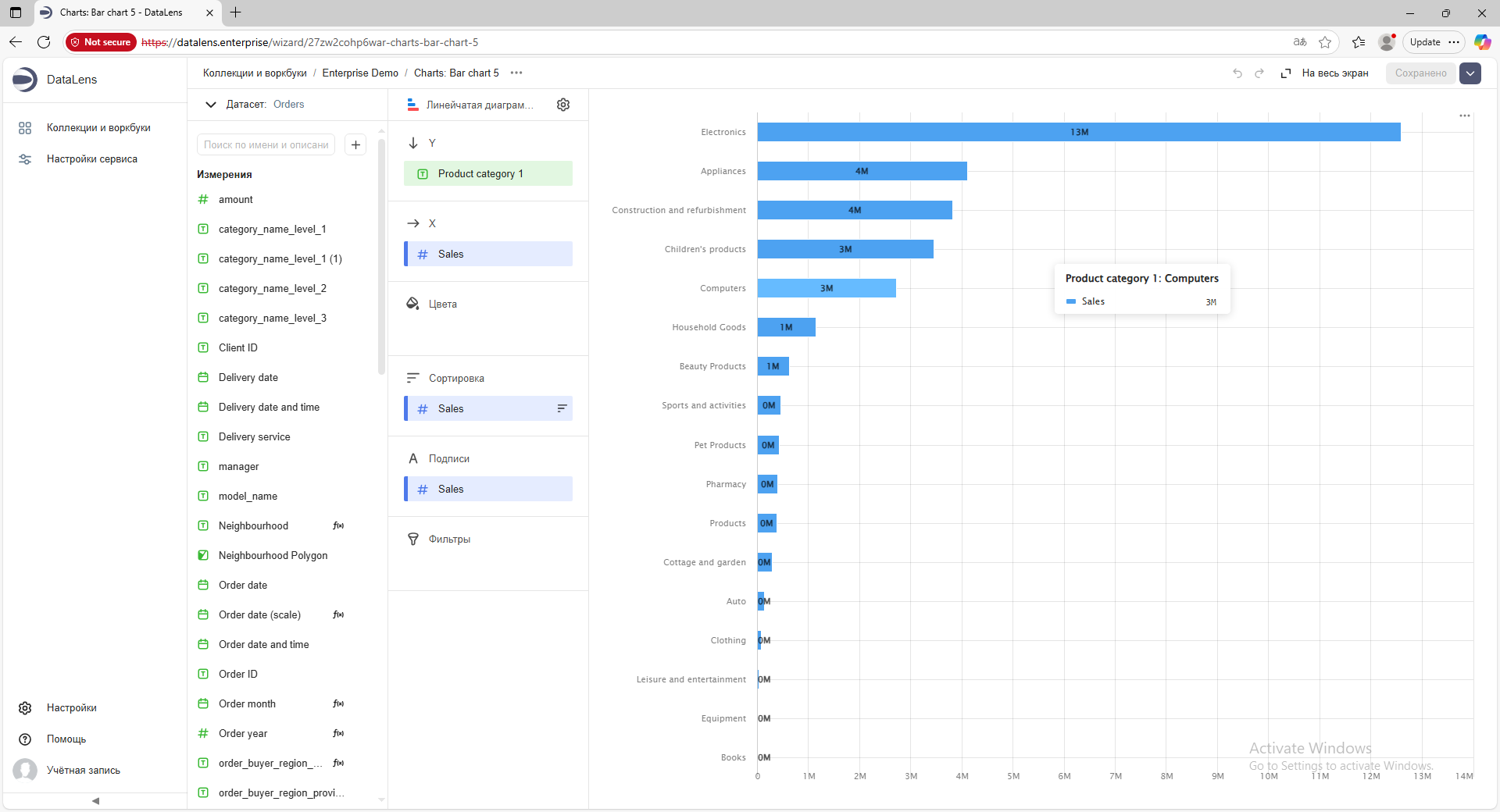The width and height of the screenshot is (1500, 812).
Task: Click the Electronics bar in chart
Action: point(1078,132)
